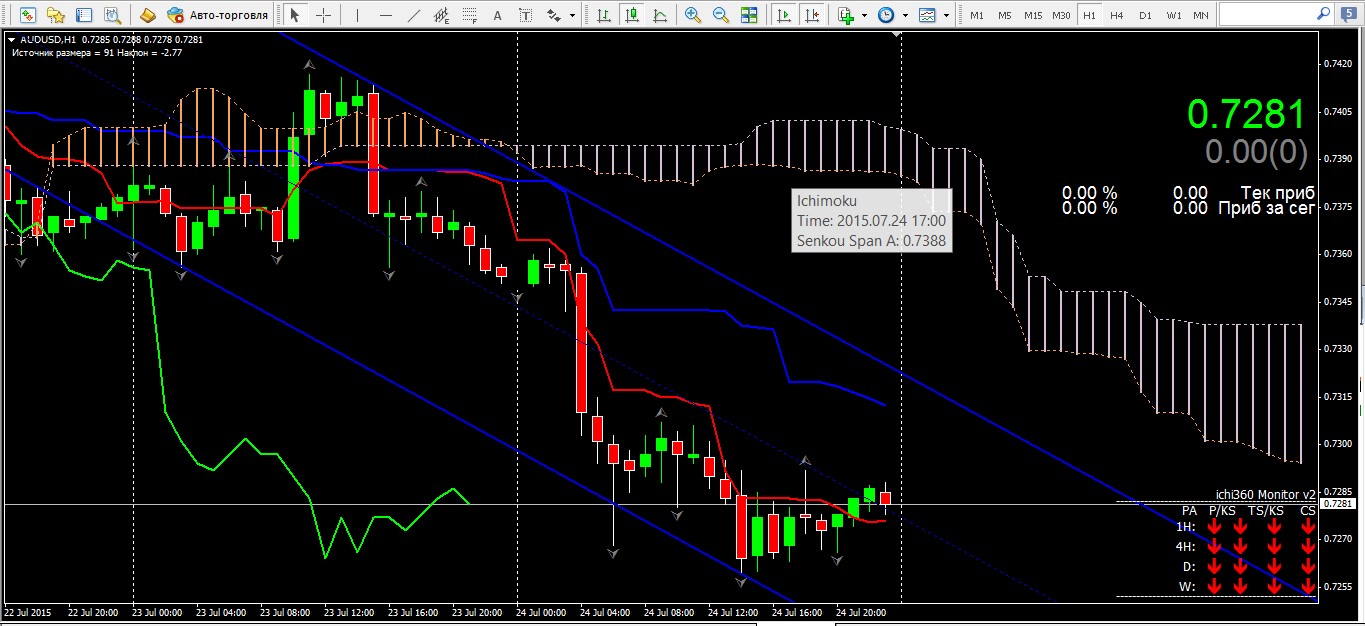Zoom in the chart

point(693,15)
